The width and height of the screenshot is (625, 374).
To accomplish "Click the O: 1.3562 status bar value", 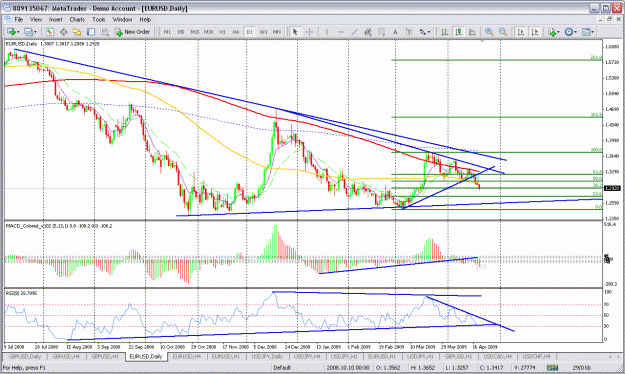I will [387, 367].
